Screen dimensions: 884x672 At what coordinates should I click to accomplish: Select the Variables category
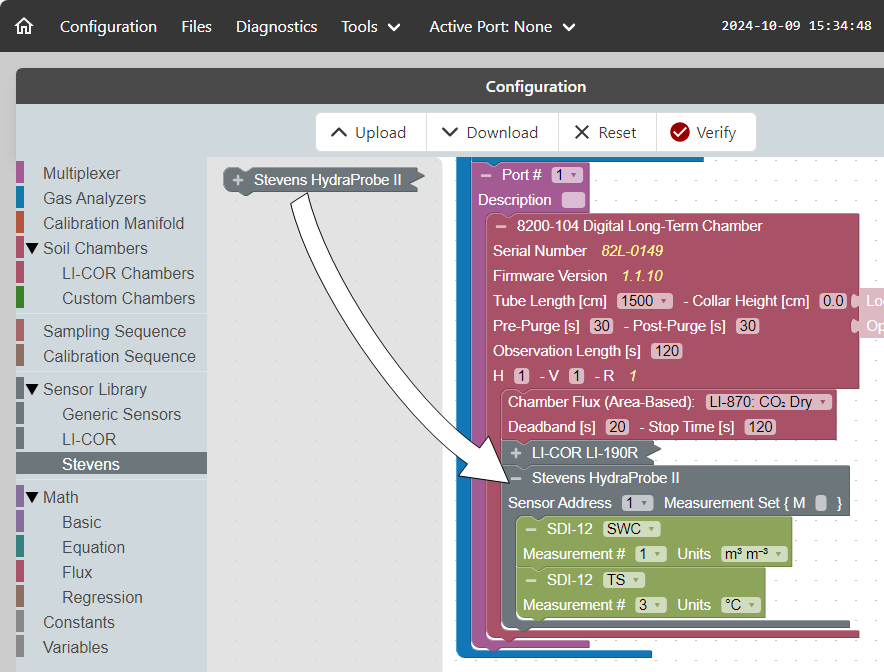click(x=112, y=647)
